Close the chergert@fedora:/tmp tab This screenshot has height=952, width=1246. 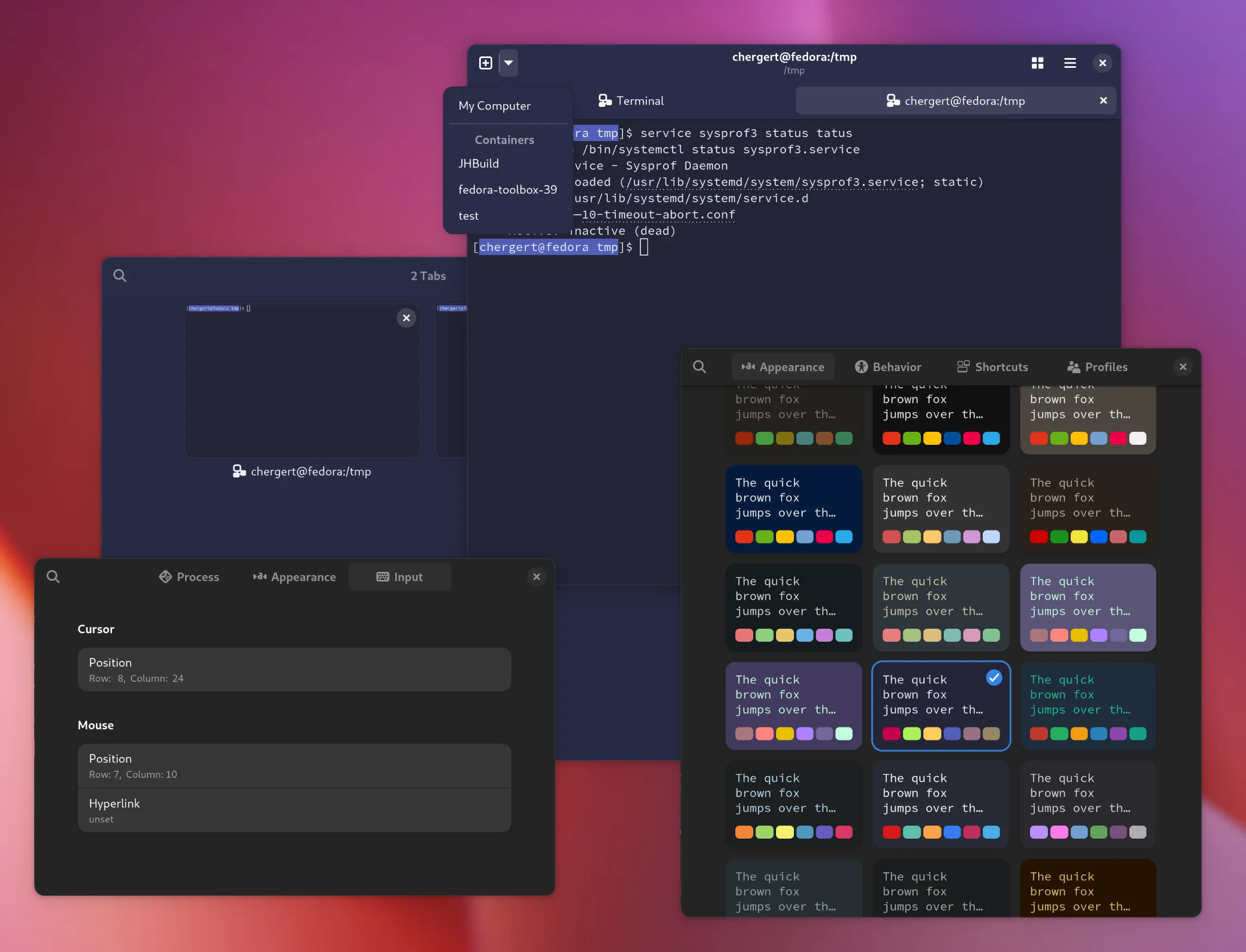pos(1103,100)
